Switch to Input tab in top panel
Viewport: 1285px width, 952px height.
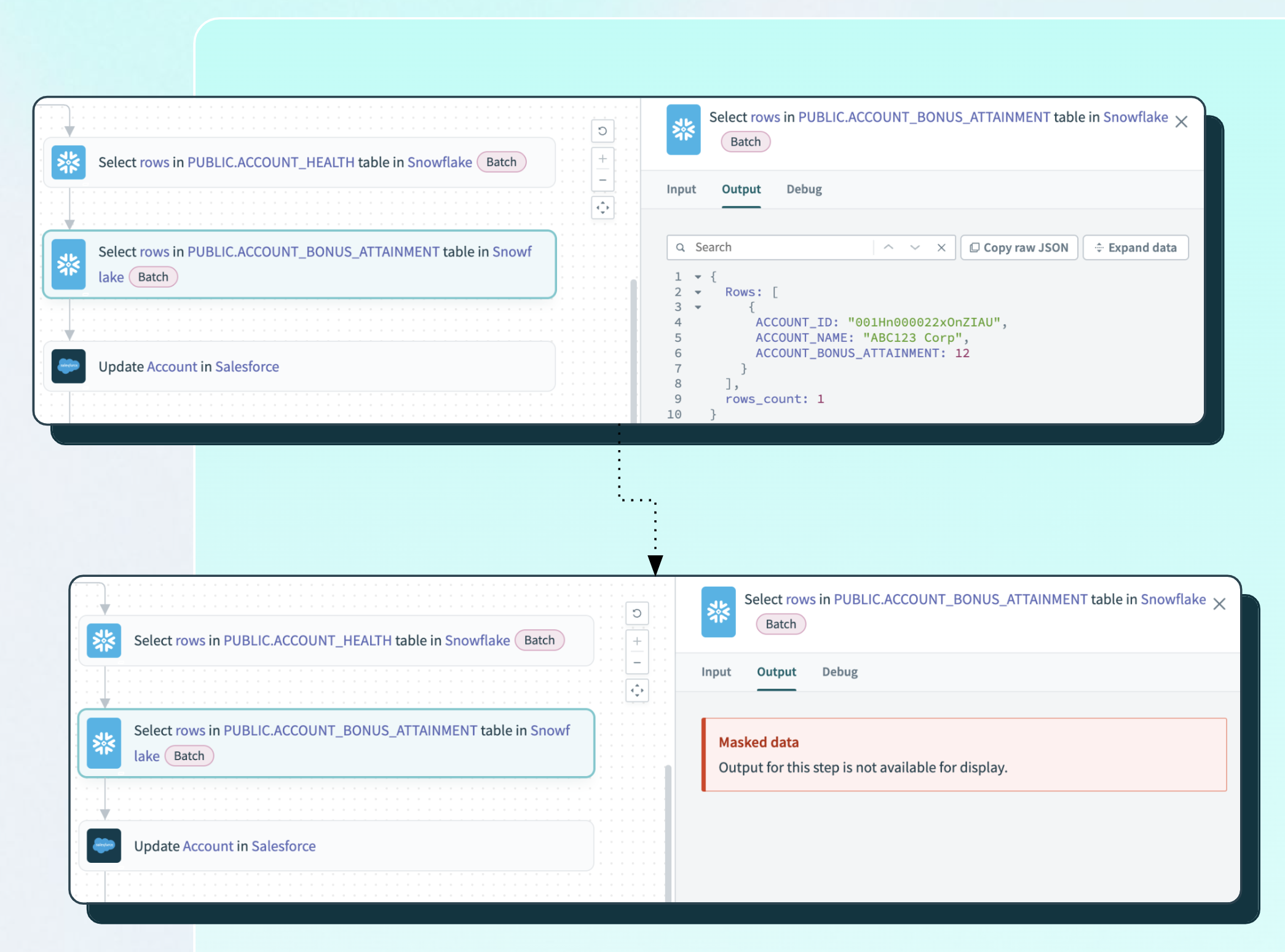[x=681, y=189]
